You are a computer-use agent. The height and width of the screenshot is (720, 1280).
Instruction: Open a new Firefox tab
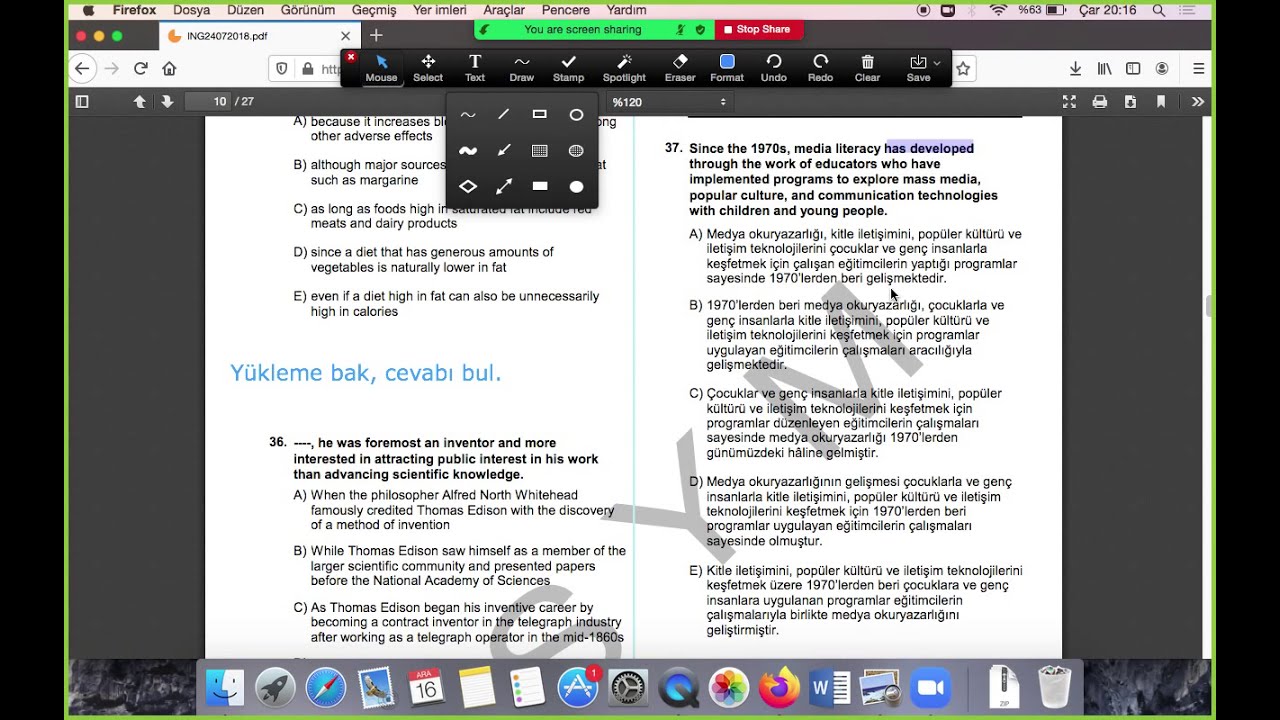[x=376, y=35]
